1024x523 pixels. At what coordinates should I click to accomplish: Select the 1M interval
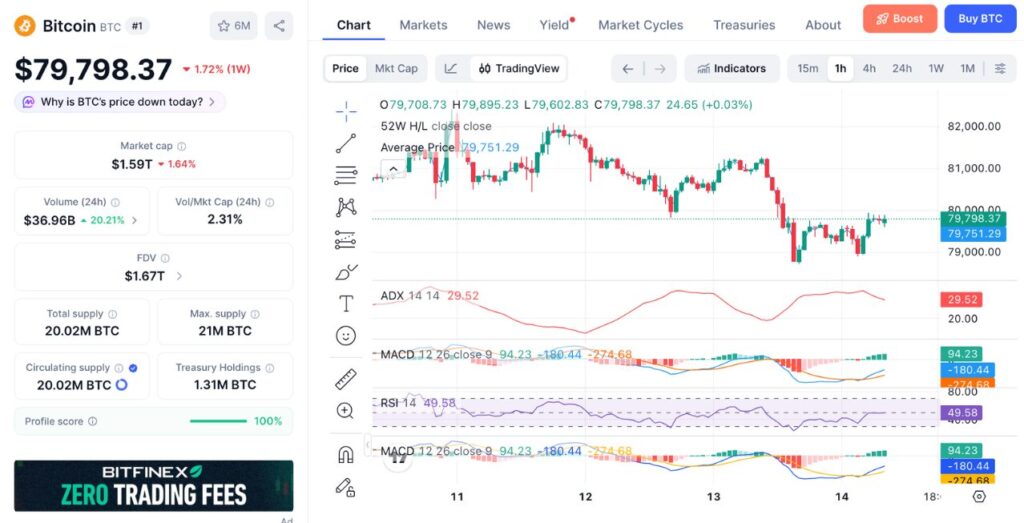[x=967, y=69]
